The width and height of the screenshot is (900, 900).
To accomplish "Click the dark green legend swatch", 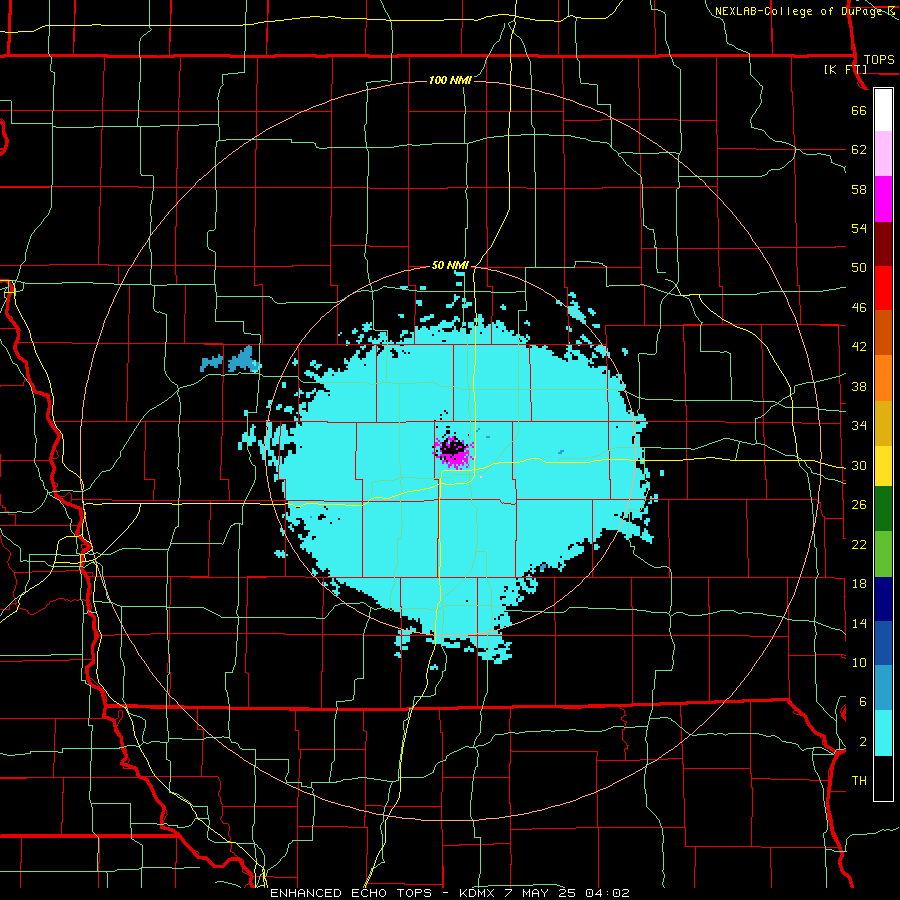I will click(883, 509).
